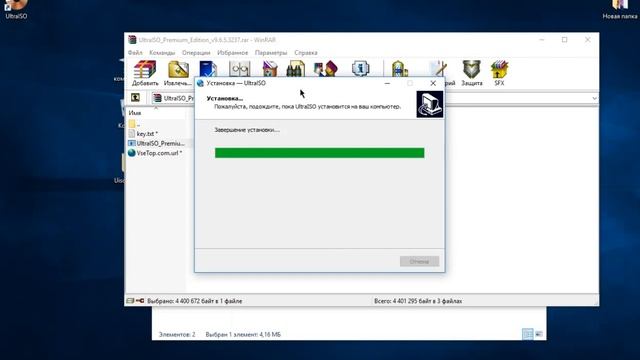
Task: Click the Info icon in WinRAR toolbar
Action: point(360,68)
